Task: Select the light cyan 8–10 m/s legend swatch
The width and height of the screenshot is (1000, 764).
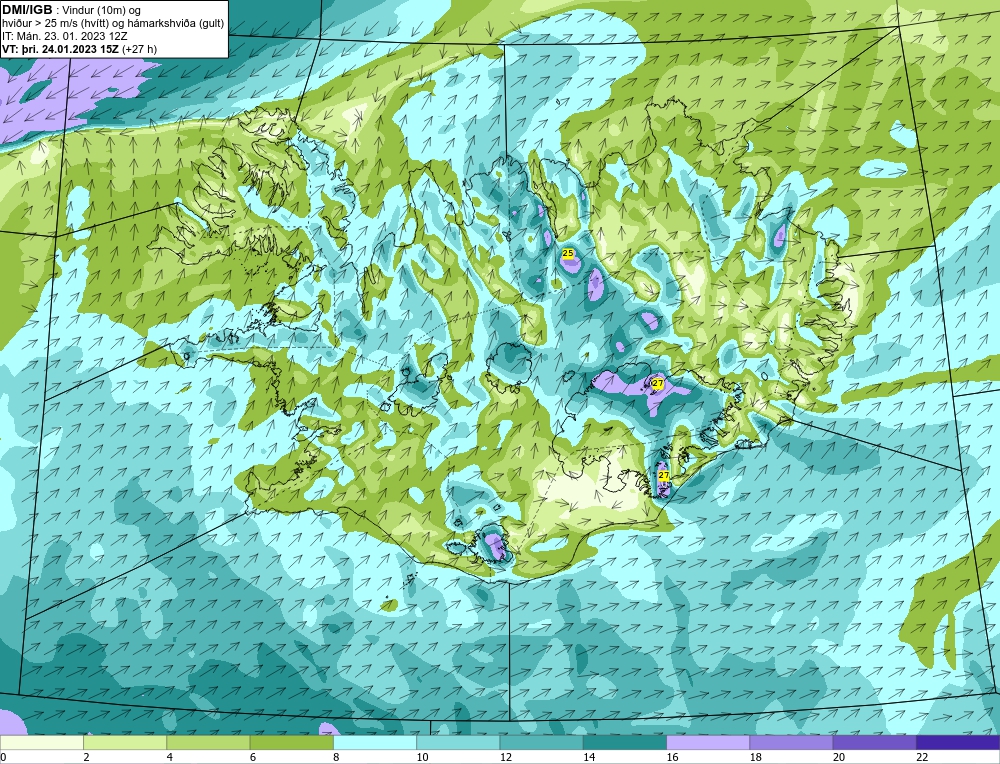Action: 375,742
